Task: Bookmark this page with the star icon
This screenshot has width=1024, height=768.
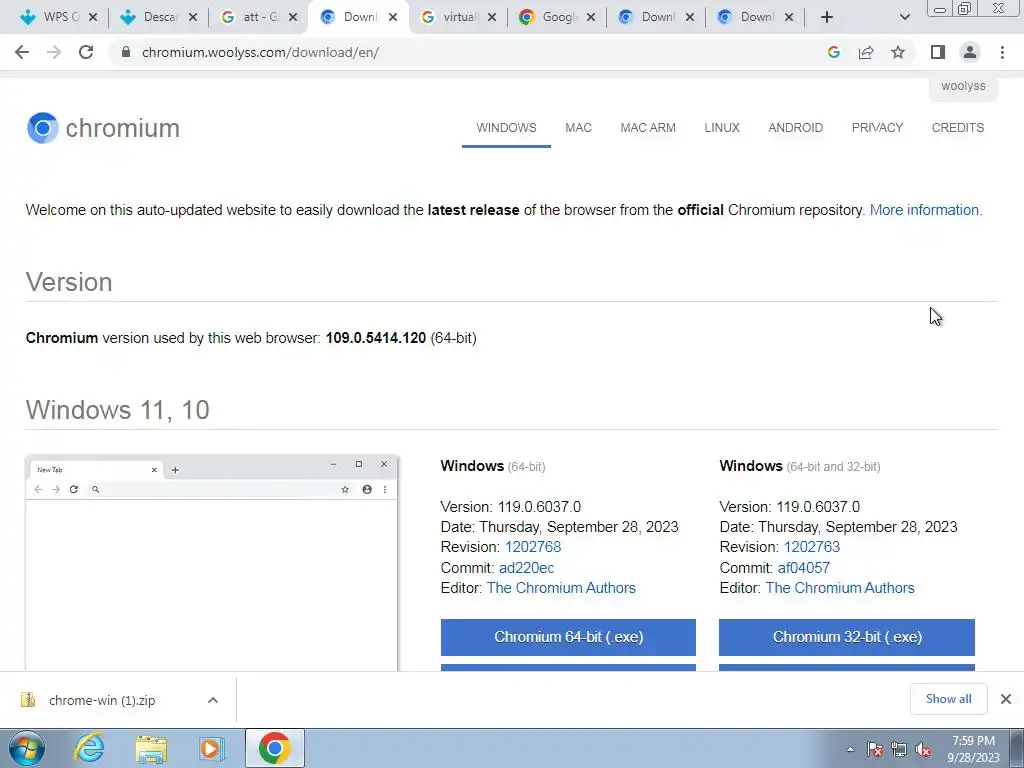Action: (x=898, y=52)
